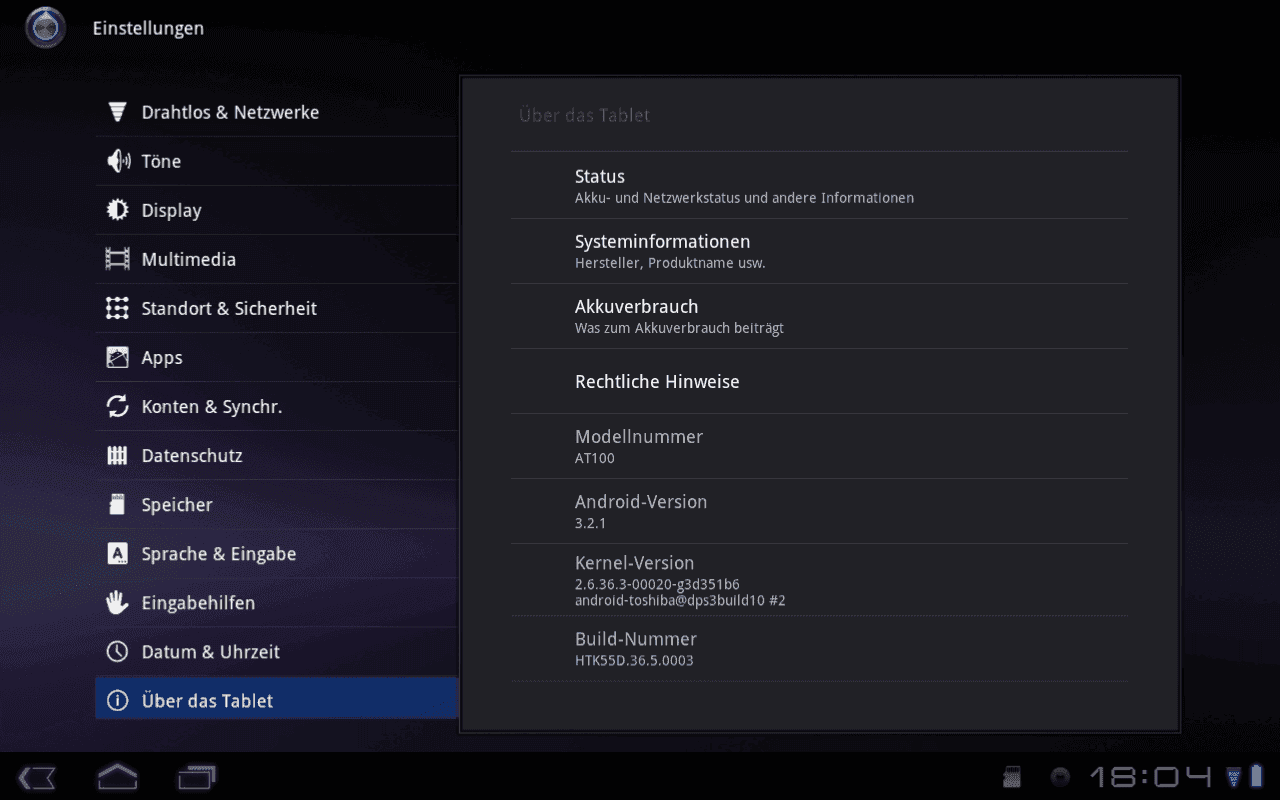Open Sprache & Eingabe settings
Viewport: 1280px width, 800px height.
pos(277,553)
